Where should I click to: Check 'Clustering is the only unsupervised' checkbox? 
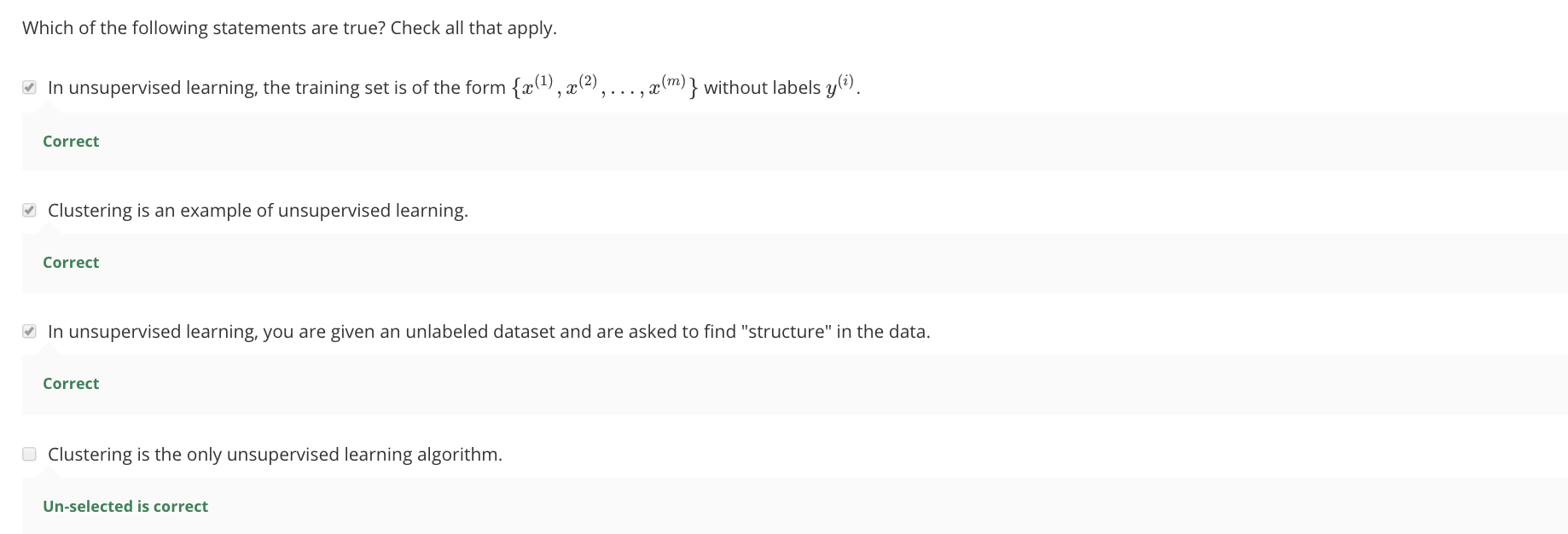pyautogui.click(x=30, y=454)
